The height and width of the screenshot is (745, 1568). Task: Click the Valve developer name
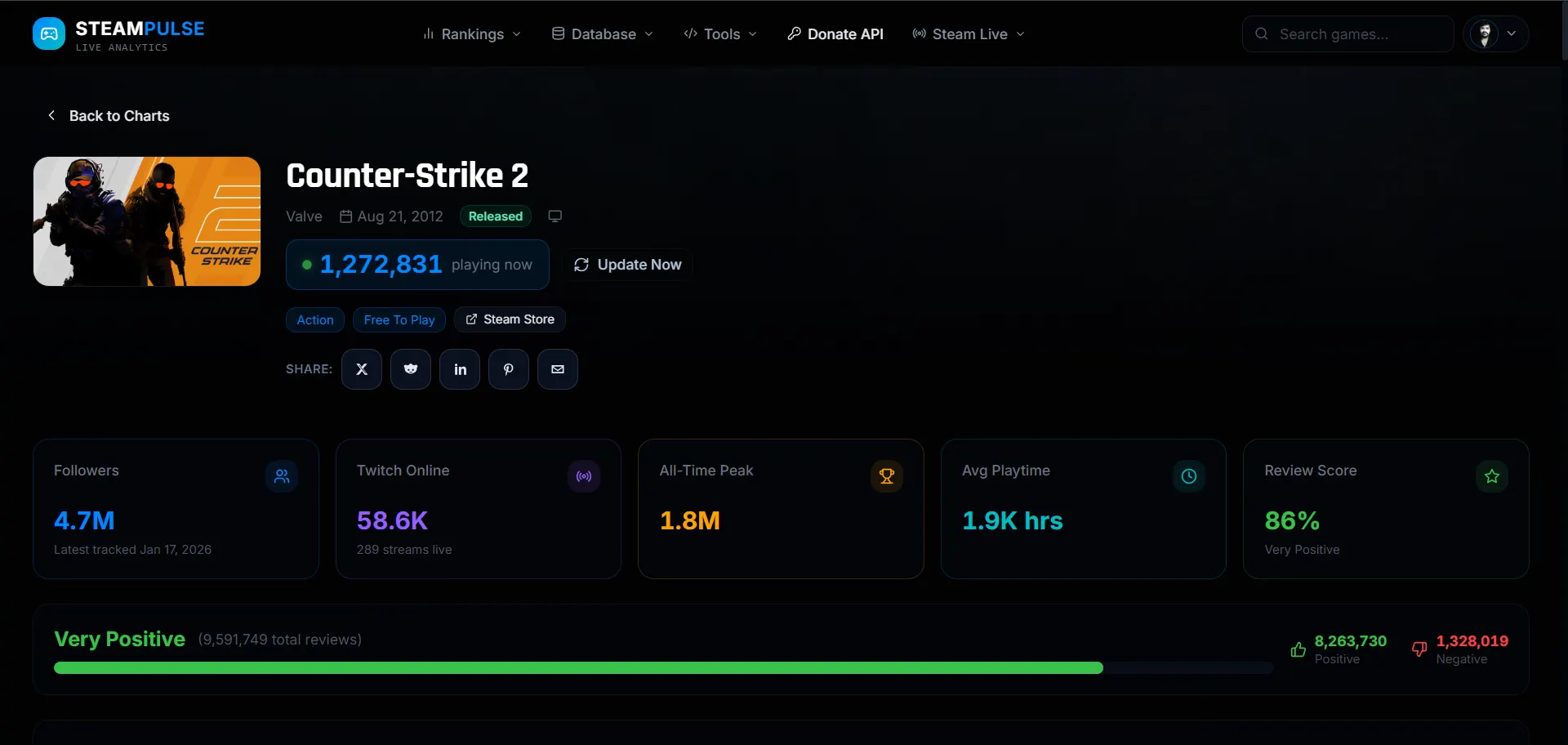(x=304, y=216)
